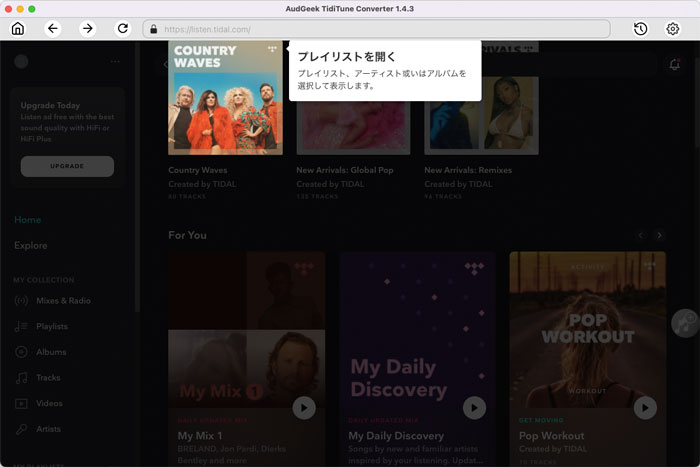The height and width of the screenshot is (467, 700).
Task: Click the 'プレイリストを開く' tooltip title
Action: pyautogui.click(x=346, y=57)
